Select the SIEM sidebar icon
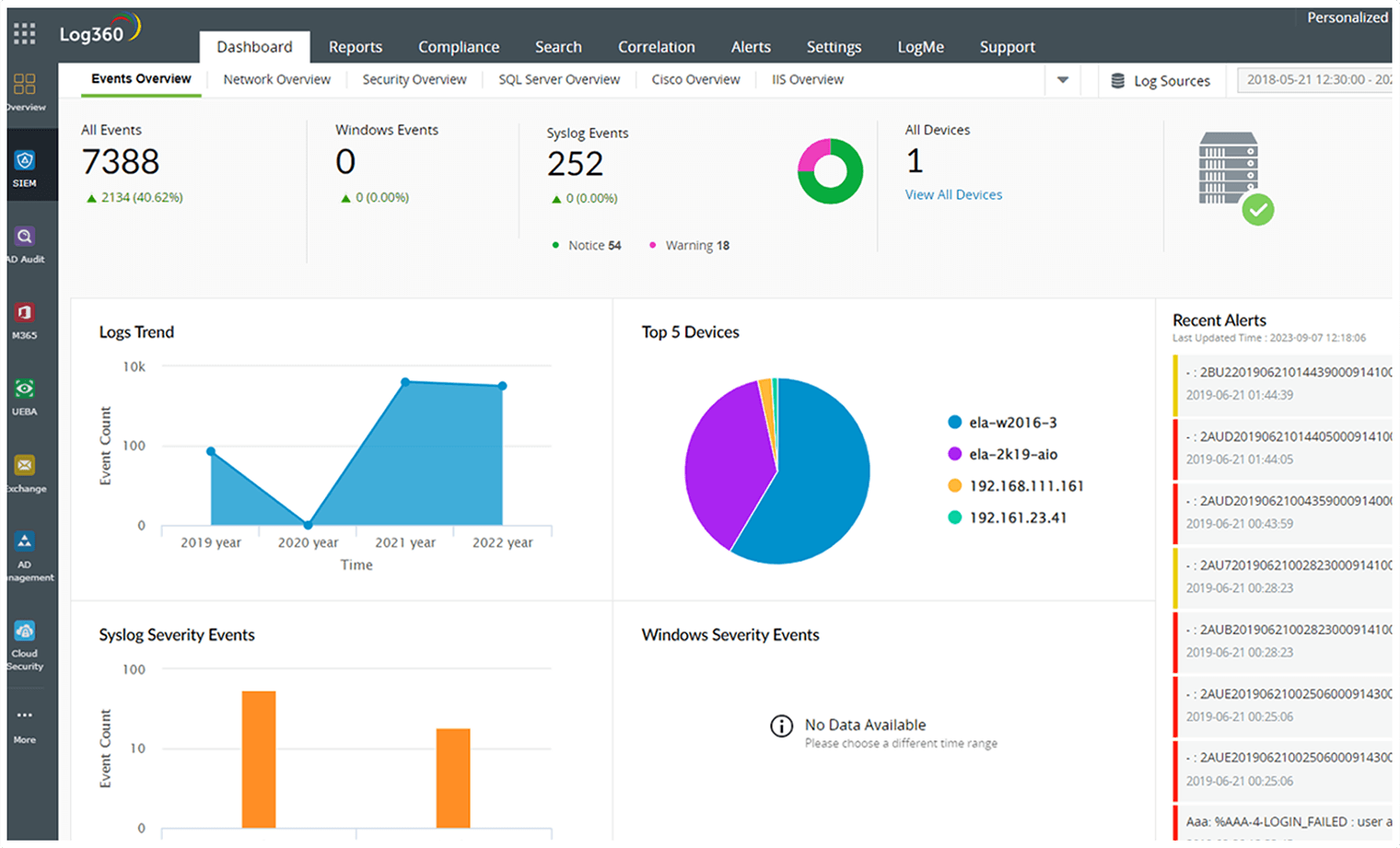 tap(25, 168)
